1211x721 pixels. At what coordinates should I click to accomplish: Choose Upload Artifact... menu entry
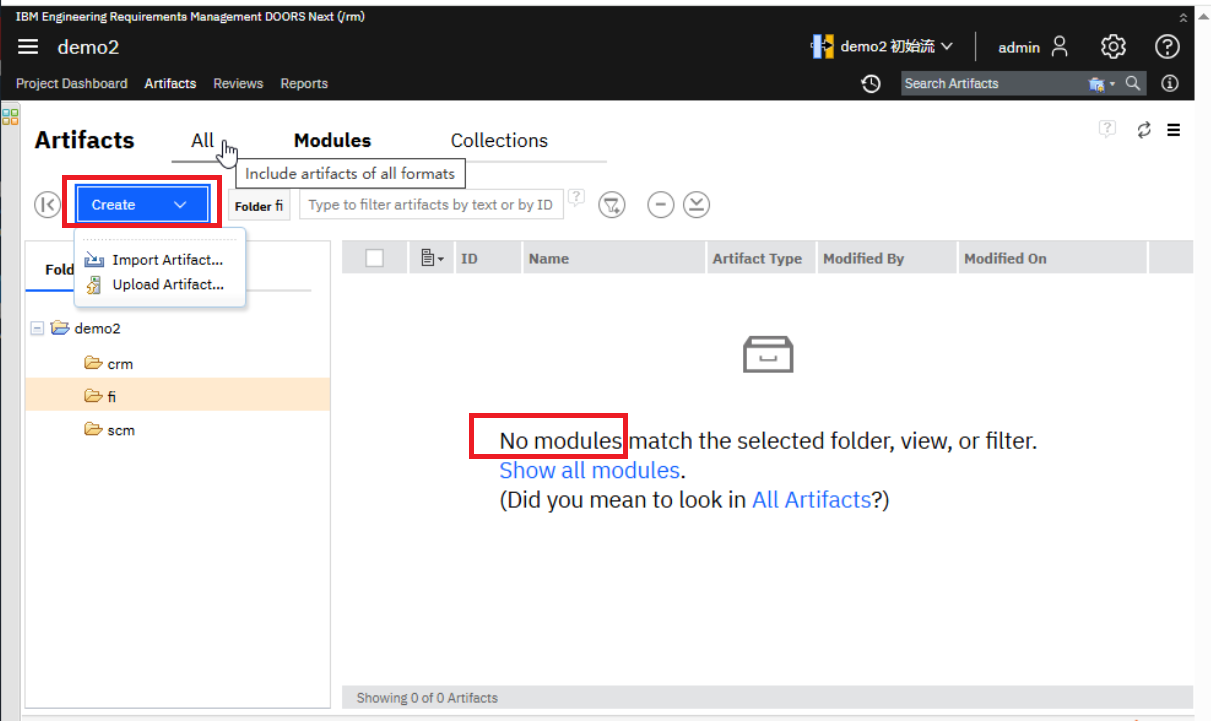coord(167,284)
